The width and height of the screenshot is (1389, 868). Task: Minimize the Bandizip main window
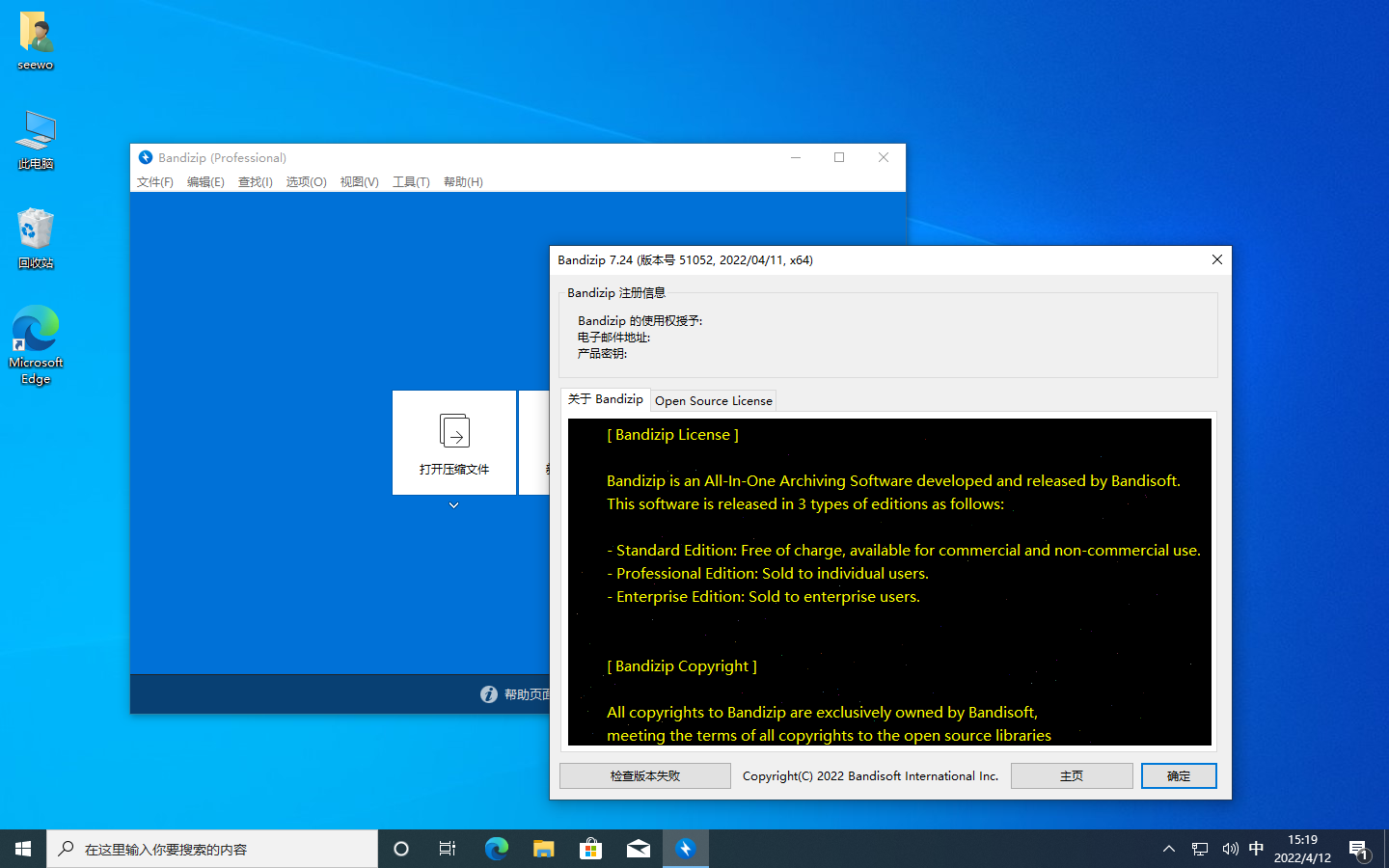pos(796,157)
